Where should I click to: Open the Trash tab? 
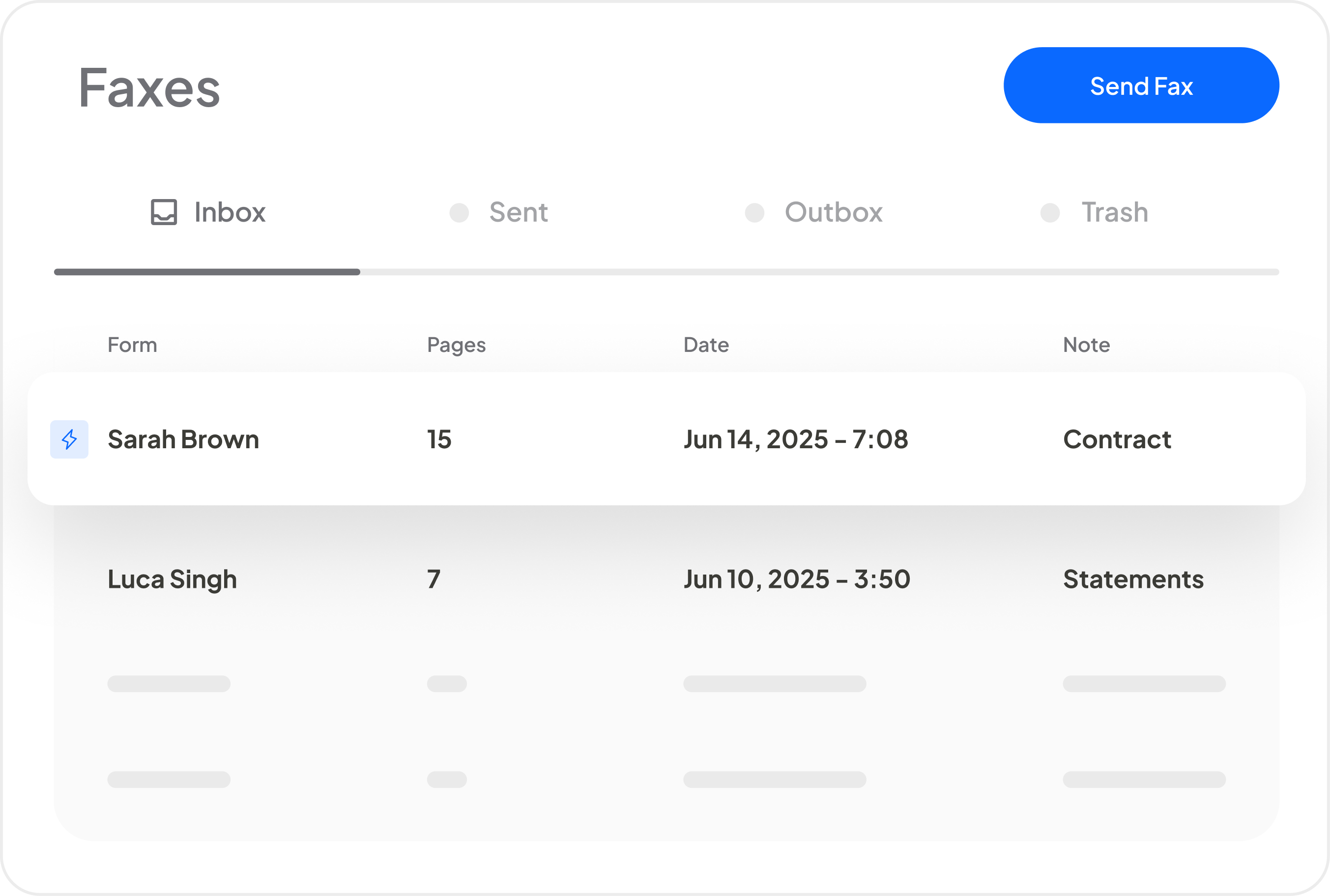pos(1114,212)
